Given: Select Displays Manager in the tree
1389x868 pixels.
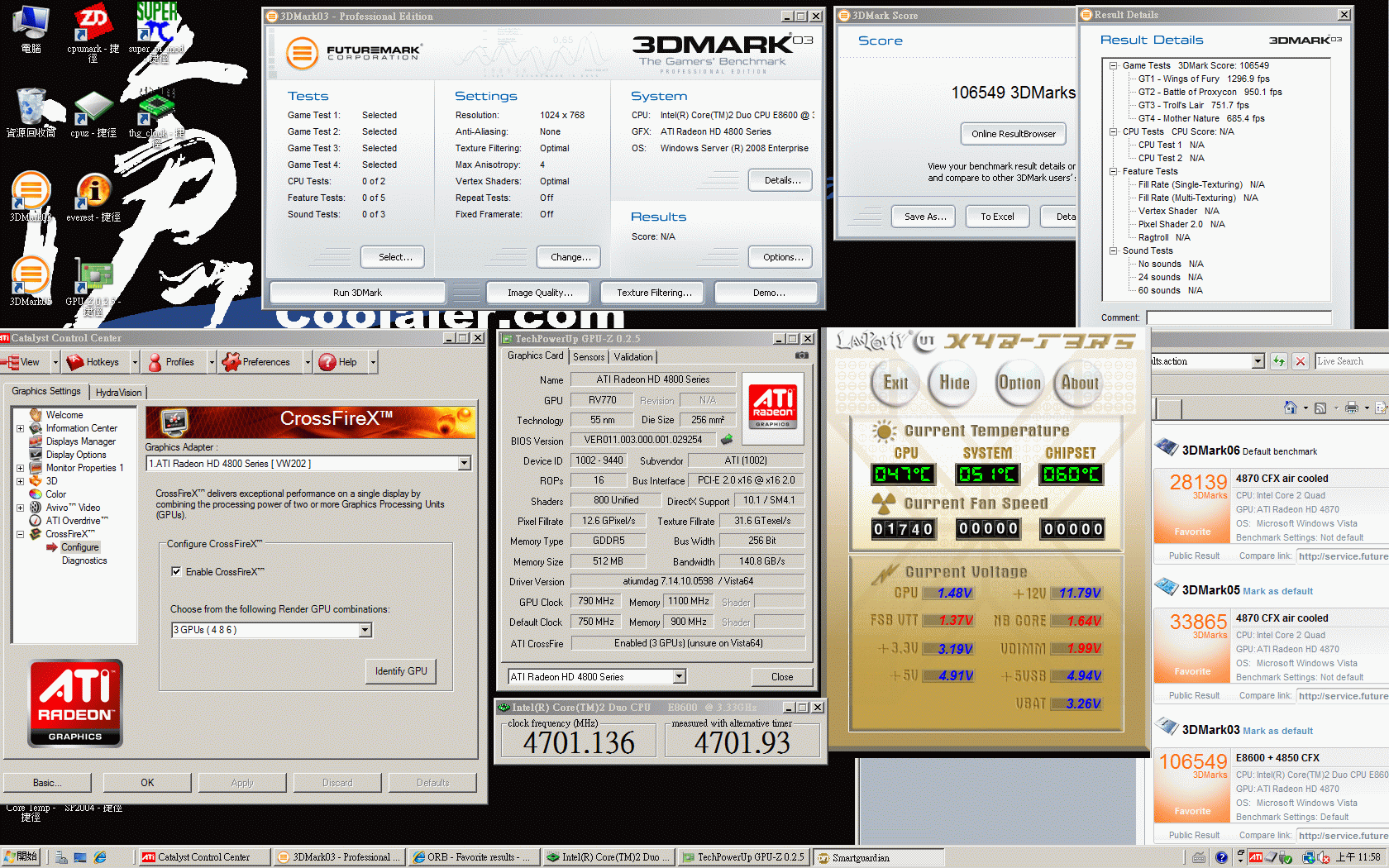Looking at the screenshot, I should pos(80,441).
